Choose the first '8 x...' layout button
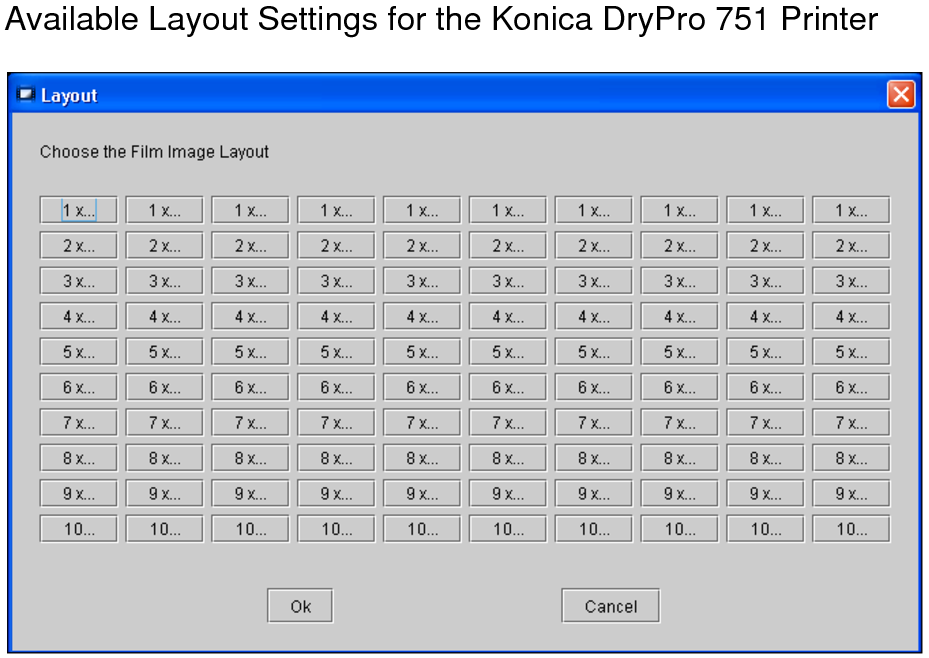 coord(79,459)
